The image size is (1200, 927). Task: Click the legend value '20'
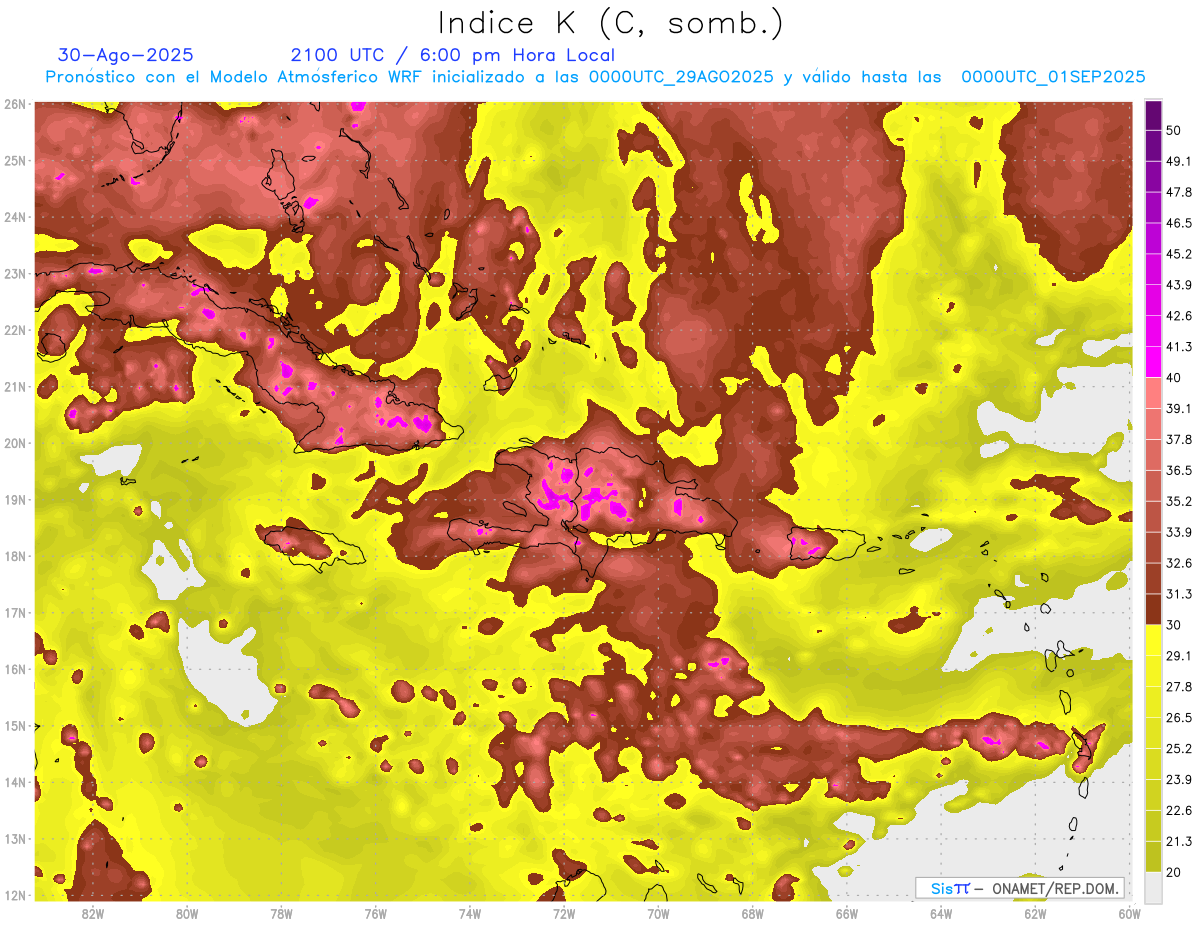[1174, 873]
